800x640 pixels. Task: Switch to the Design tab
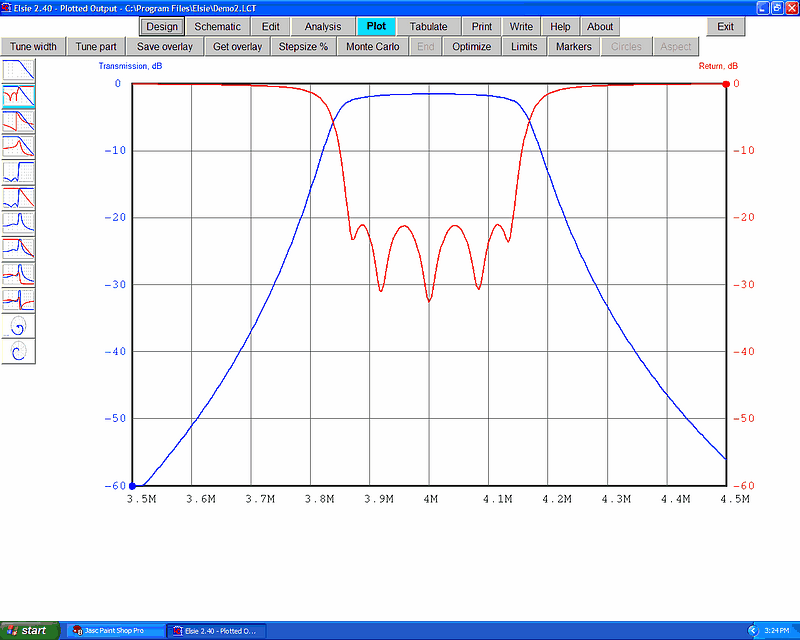point(161,27)
